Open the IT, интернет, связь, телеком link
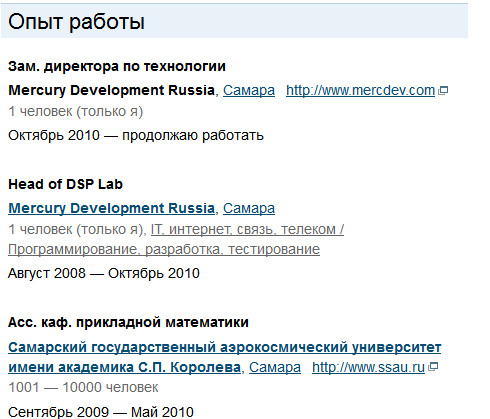The width and height of the screenshot is (490, 419). [247, 229]
